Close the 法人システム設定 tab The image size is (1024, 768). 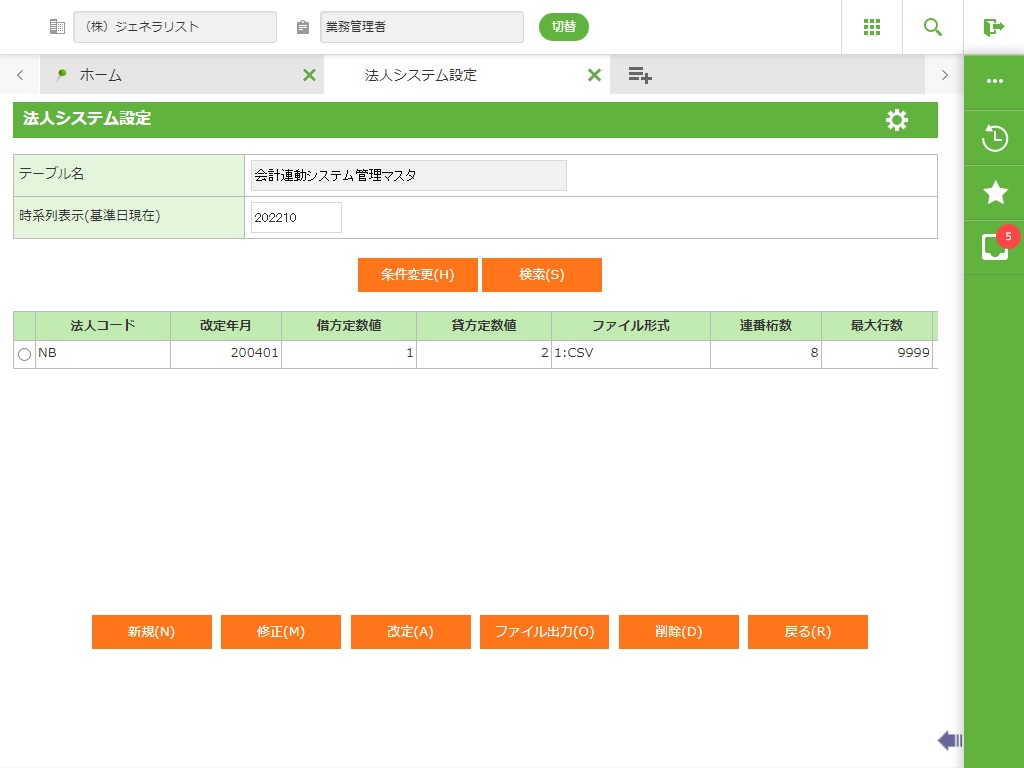[x=594, y=75]
